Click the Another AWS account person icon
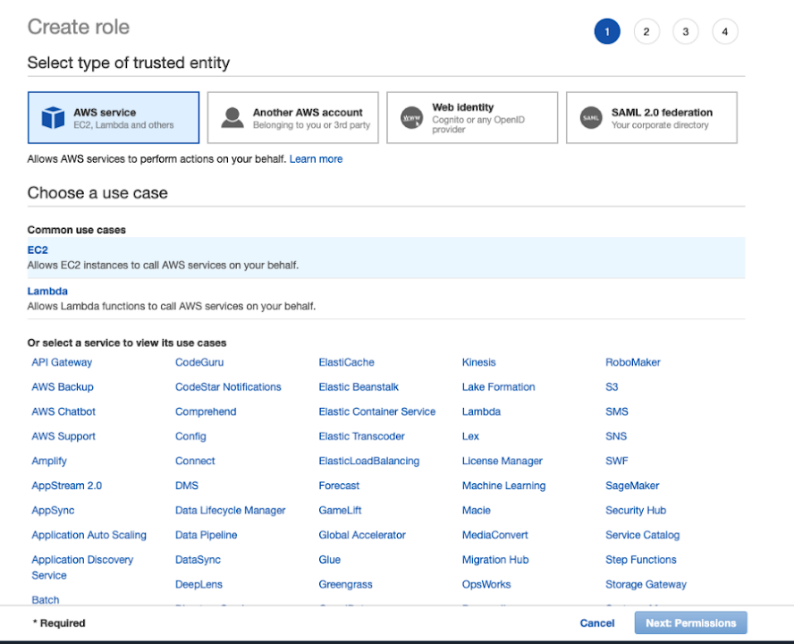Viewport: 794px width, 644px height. (232, 117)
